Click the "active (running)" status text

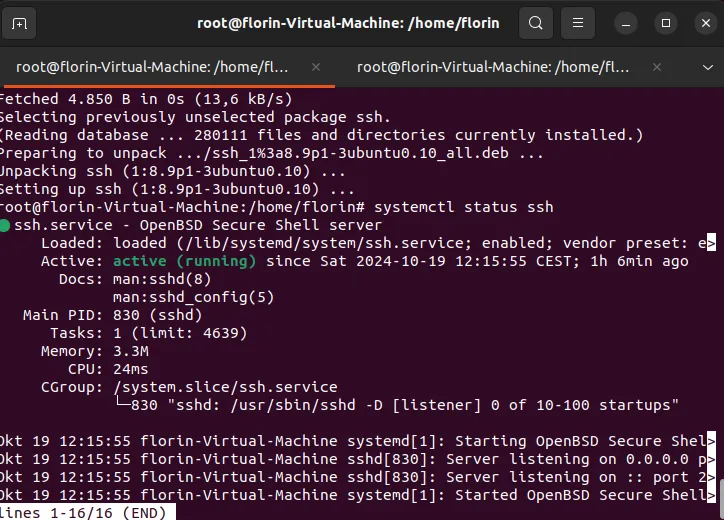[x=185, y=261]
